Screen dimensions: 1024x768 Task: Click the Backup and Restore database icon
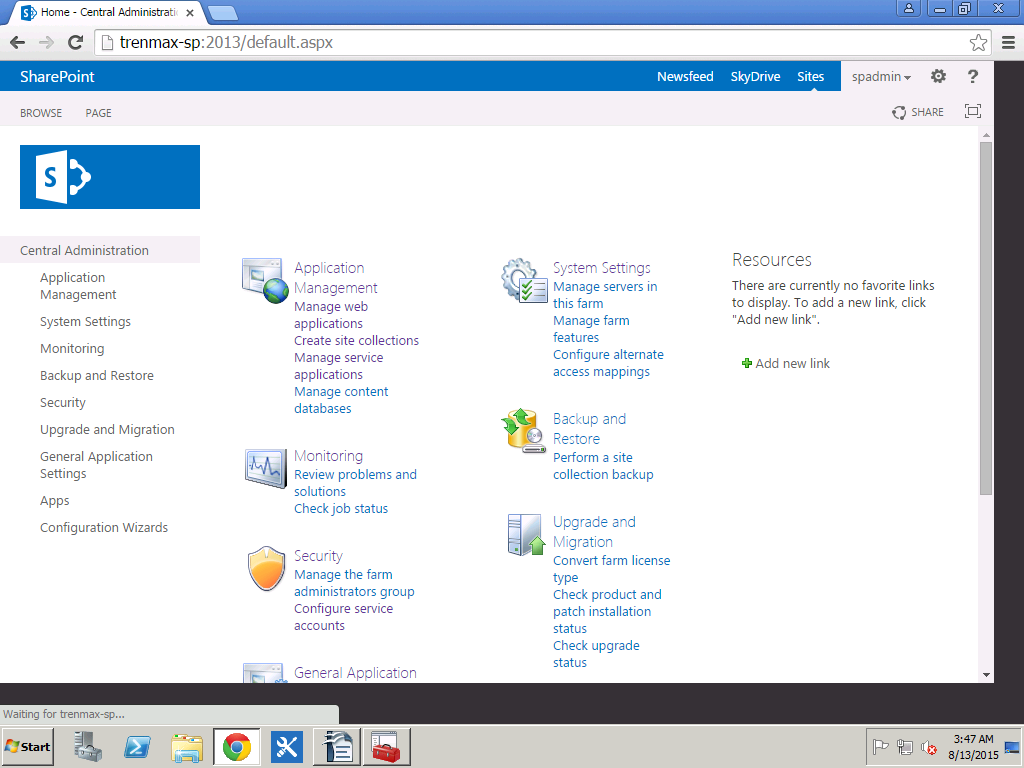click(x=524, y=431)
